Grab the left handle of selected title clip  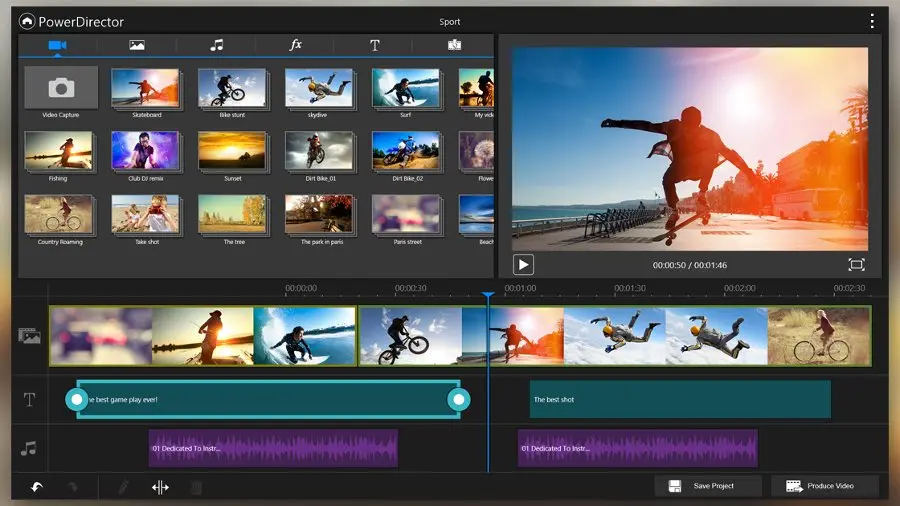pyautogui.click(x=76, y=399)
